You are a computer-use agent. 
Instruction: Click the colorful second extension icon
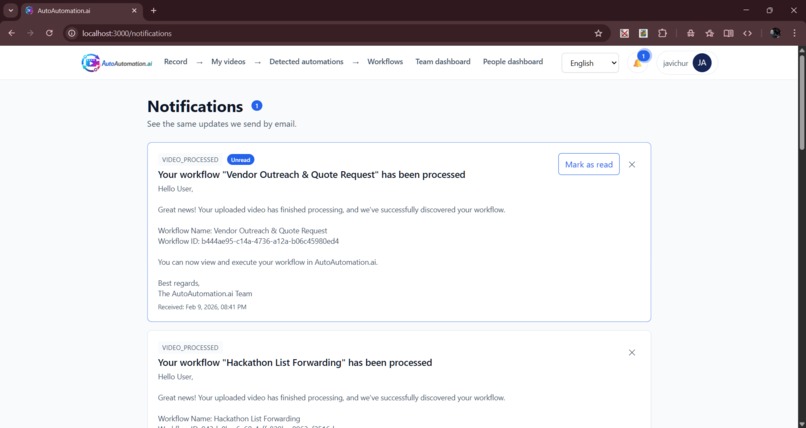pyautogui.click(x=643, y=33)
